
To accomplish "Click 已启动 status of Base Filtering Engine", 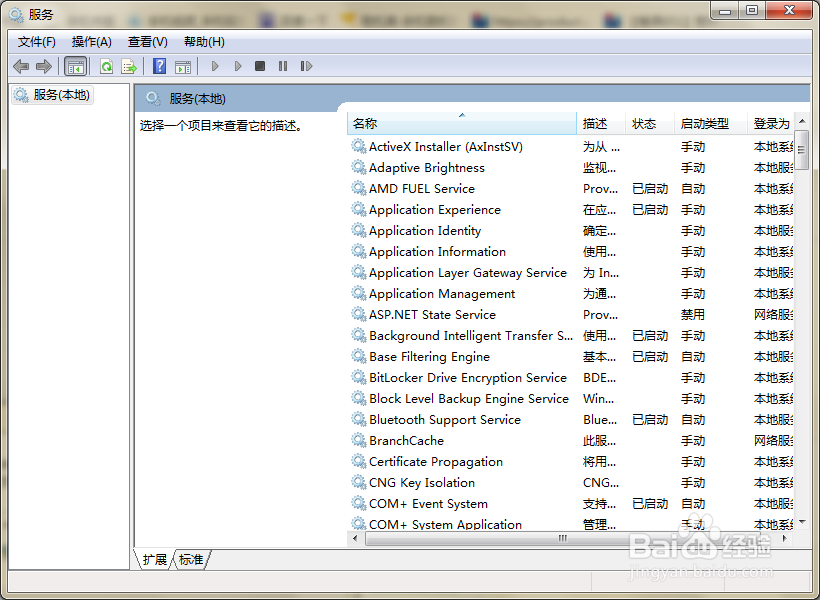I will click(x=650, y=357).
